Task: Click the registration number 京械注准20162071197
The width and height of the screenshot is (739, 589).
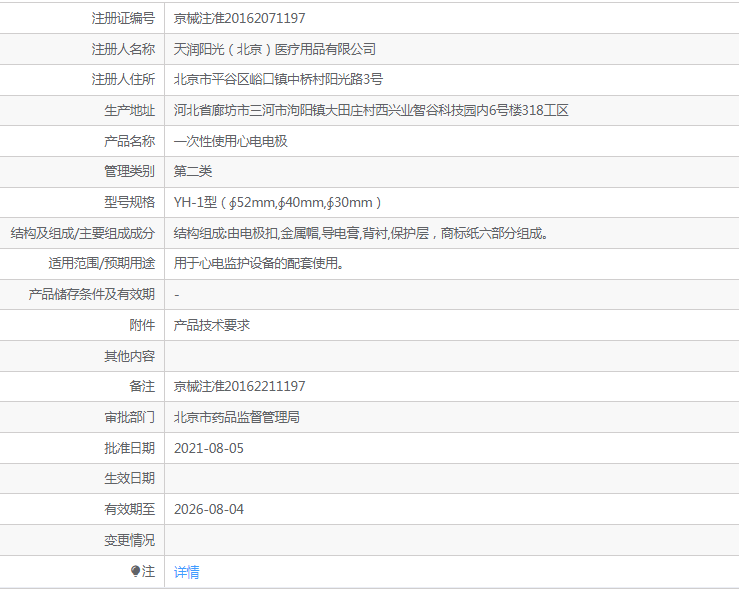Action: [x=239, y=18]
